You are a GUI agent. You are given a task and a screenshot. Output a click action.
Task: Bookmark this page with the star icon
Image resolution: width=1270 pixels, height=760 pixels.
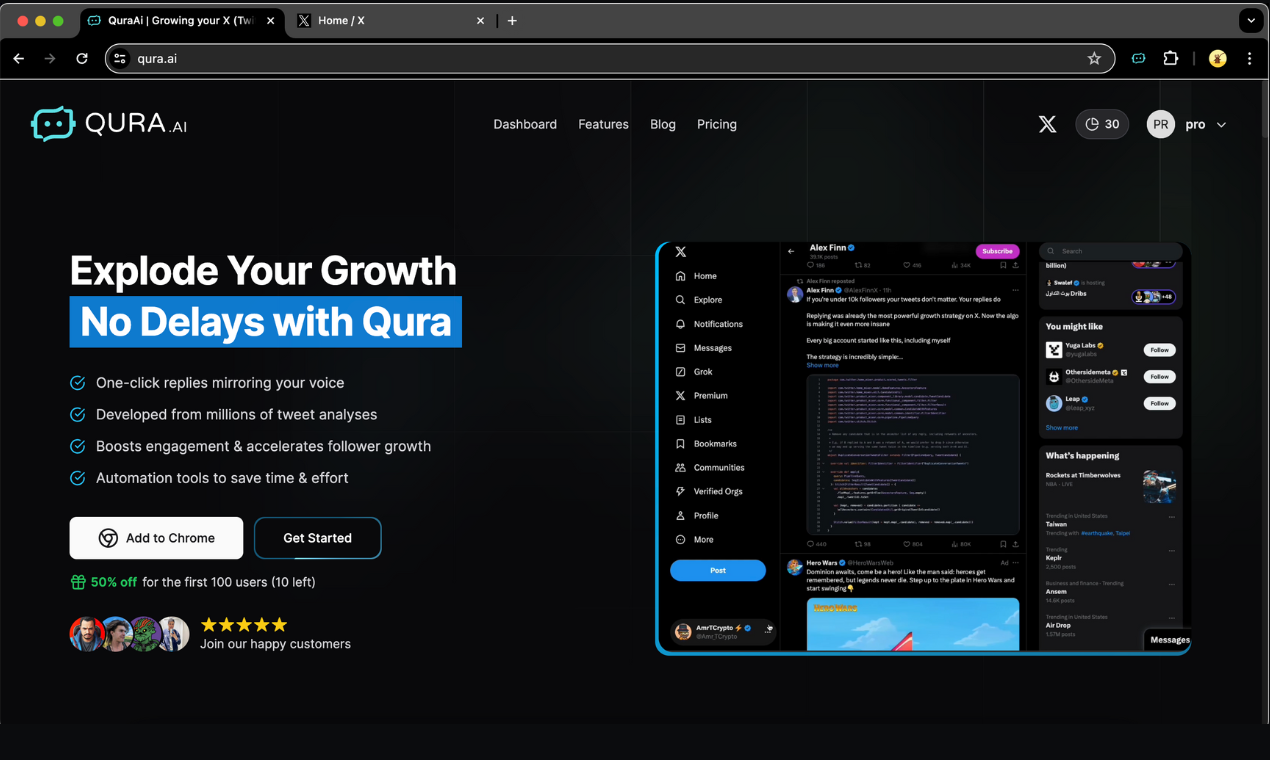click(1094, 58)
